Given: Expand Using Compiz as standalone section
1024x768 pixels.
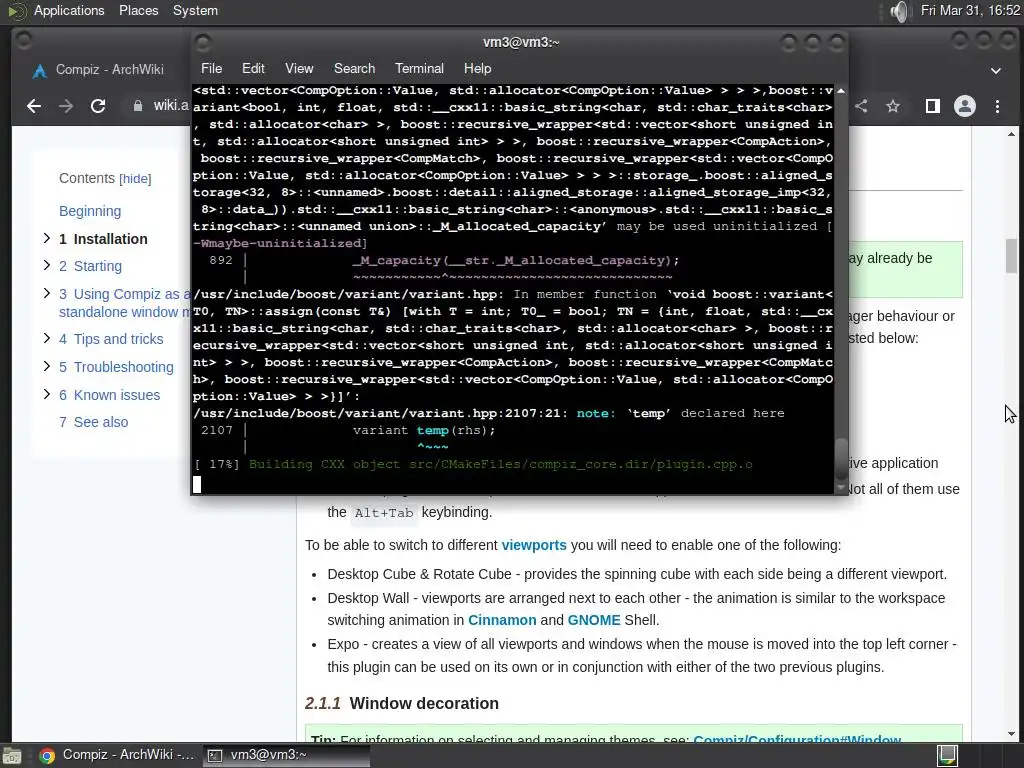Looking at the screenshot, I should [46, 293].
